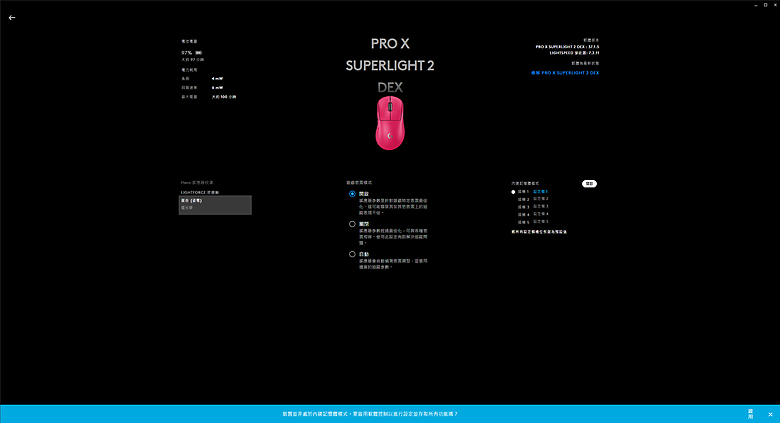
Task: Click firmware text 'PRO X SUPERLIGHT 2 DEX : 17.1.5'
Action: [567, 47]
